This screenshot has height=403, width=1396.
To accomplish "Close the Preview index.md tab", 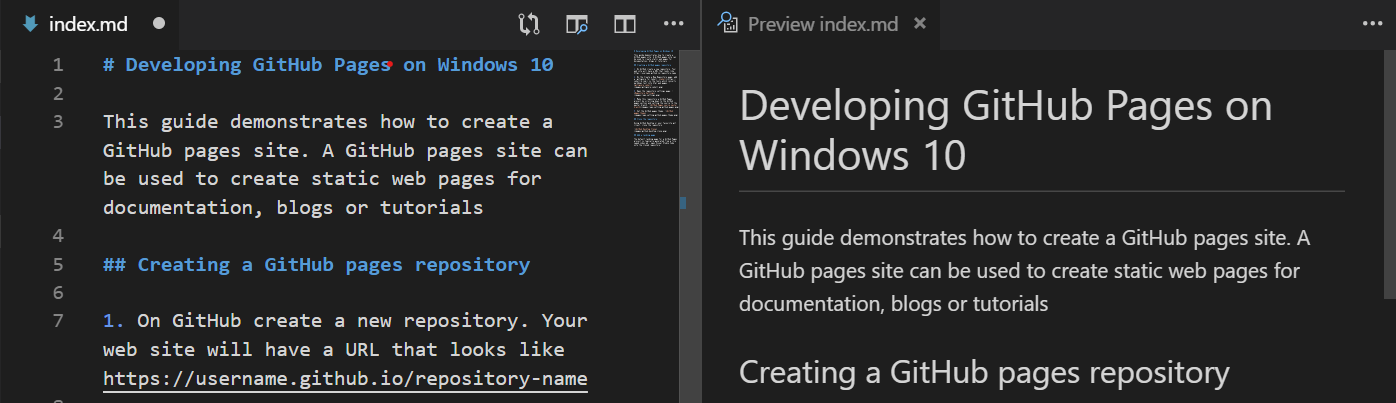I will coord(920,24).
